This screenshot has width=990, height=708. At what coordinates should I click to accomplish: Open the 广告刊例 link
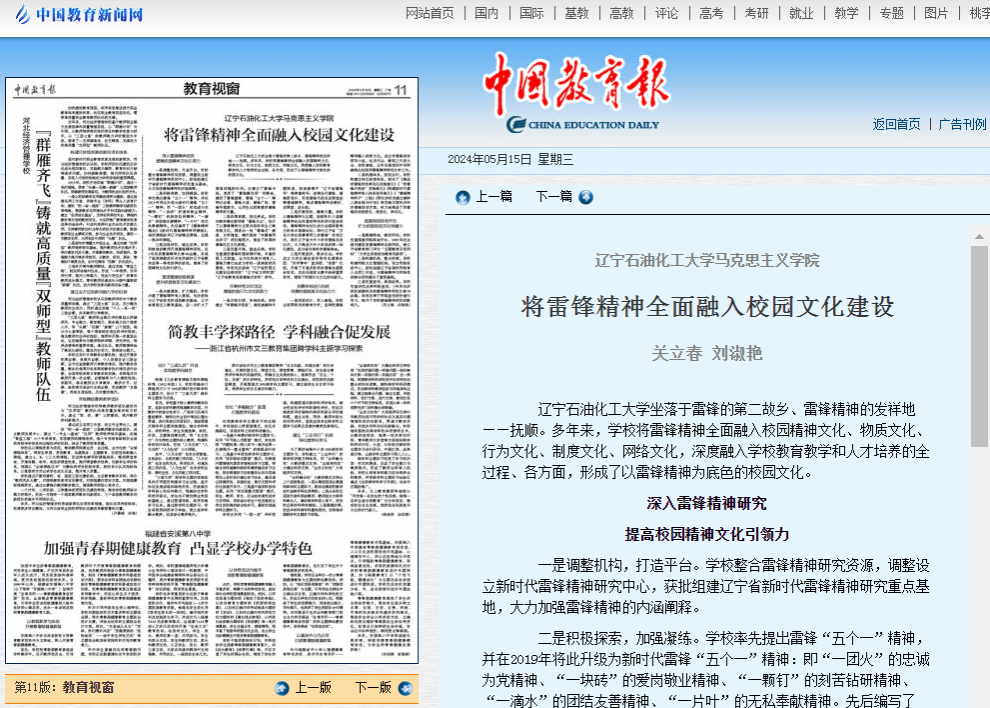[962, 124]
